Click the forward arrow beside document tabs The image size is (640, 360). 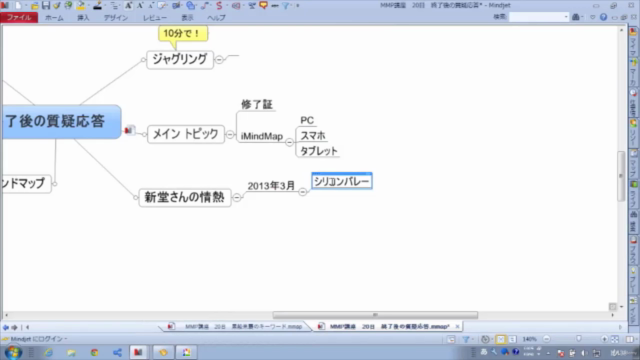tap(14, 327)
